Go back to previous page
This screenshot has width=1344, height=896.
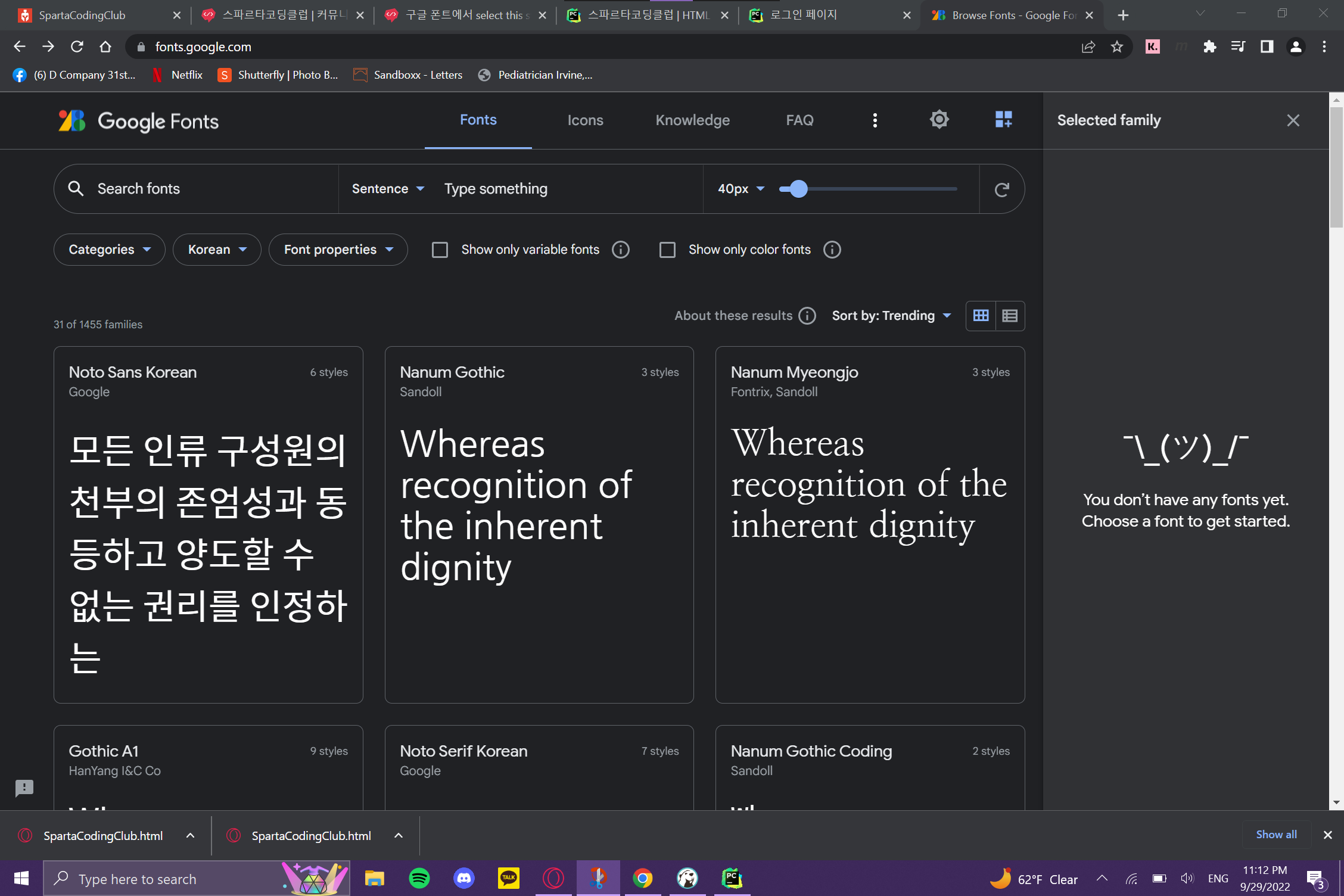click(x=20, y=46)
